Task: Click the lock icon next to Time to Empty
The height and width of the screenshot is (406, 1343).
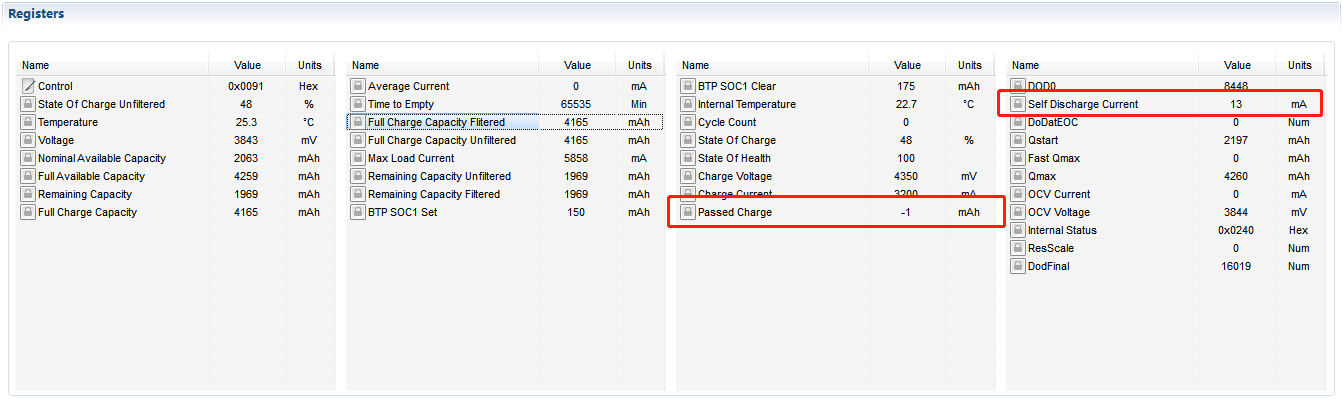Action: pos(358,104)
